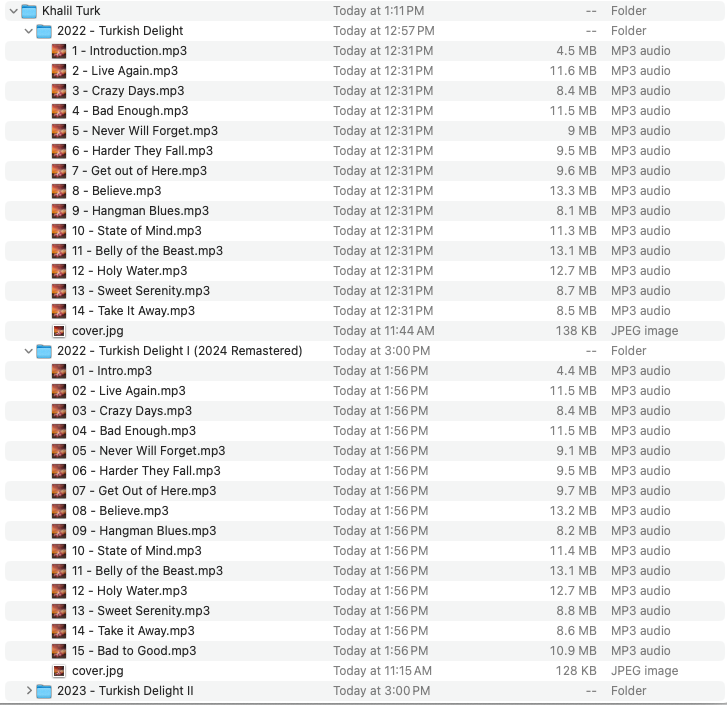Click the icon of 4 - Bad Enough.mp3
Screen dimensions: 727x705
click(59, 111)
